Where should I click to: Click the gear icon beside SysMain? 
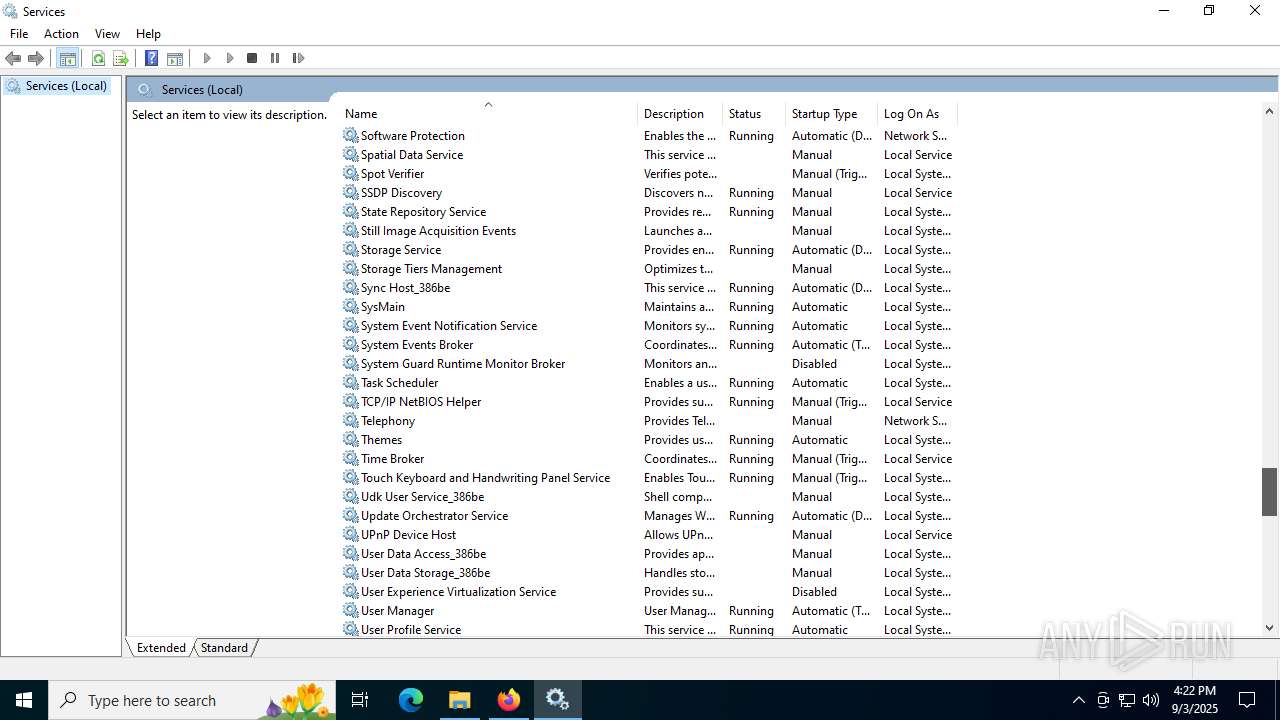(x=350, y=307)
